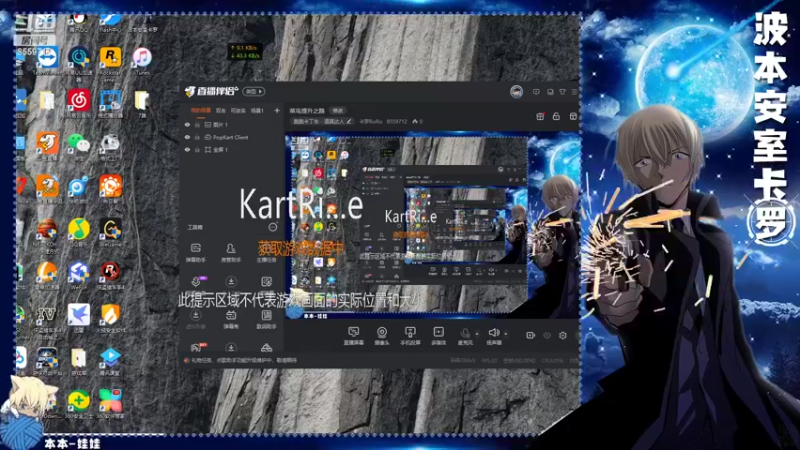Toggle the padlock icon above preview
The height and width of the screenshot is (450, 800).
557,117
